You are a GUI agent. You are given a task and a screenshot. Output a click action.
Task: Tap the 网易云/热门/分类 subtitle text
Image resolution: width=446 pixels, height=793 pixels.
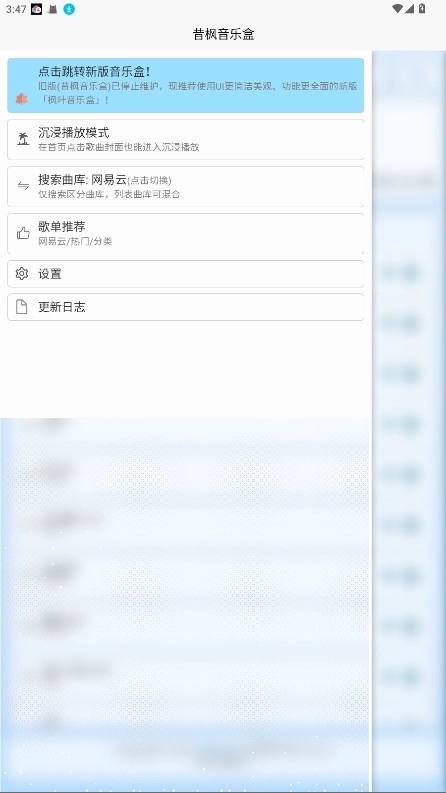pyautogui.click(x=75, y=241)
